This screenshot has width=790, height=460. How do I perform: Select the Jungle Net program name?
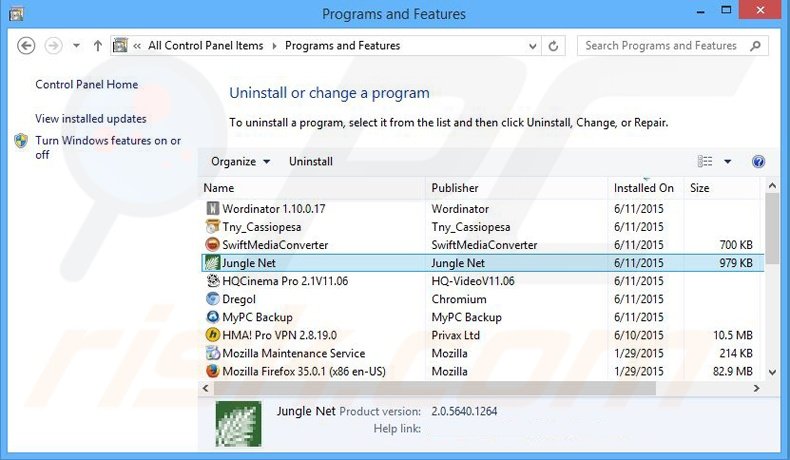point(249,263)
